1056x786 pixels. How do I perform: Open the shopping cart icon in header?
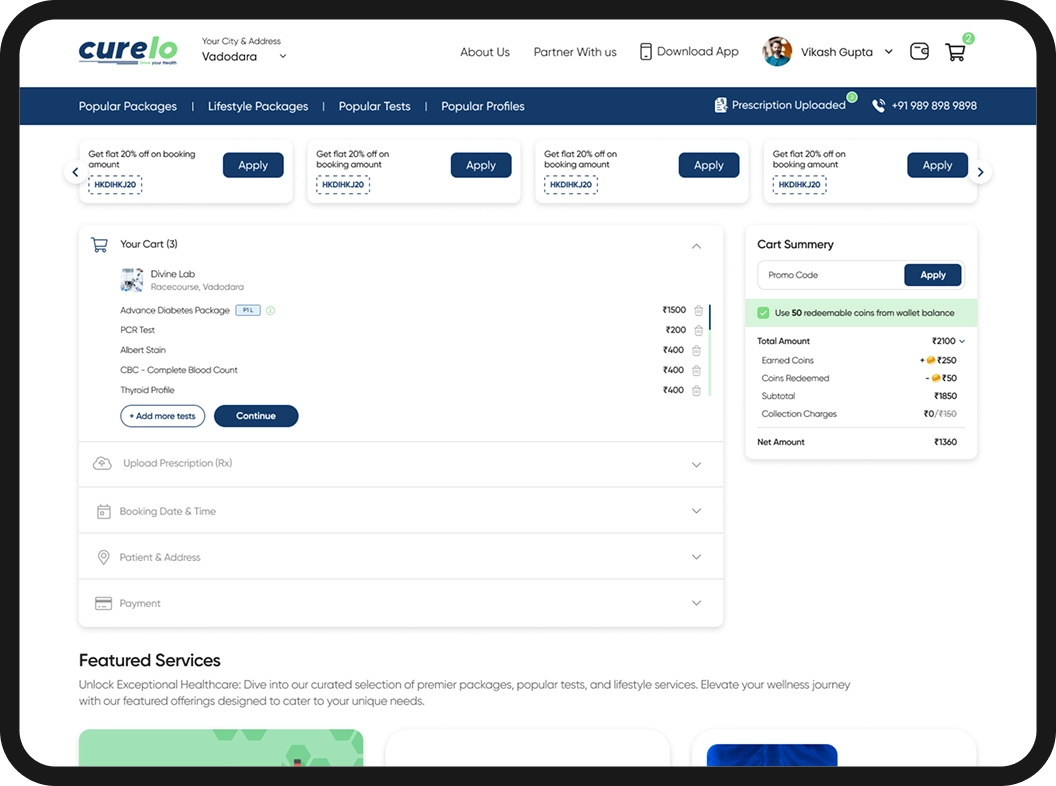(955, 53)
